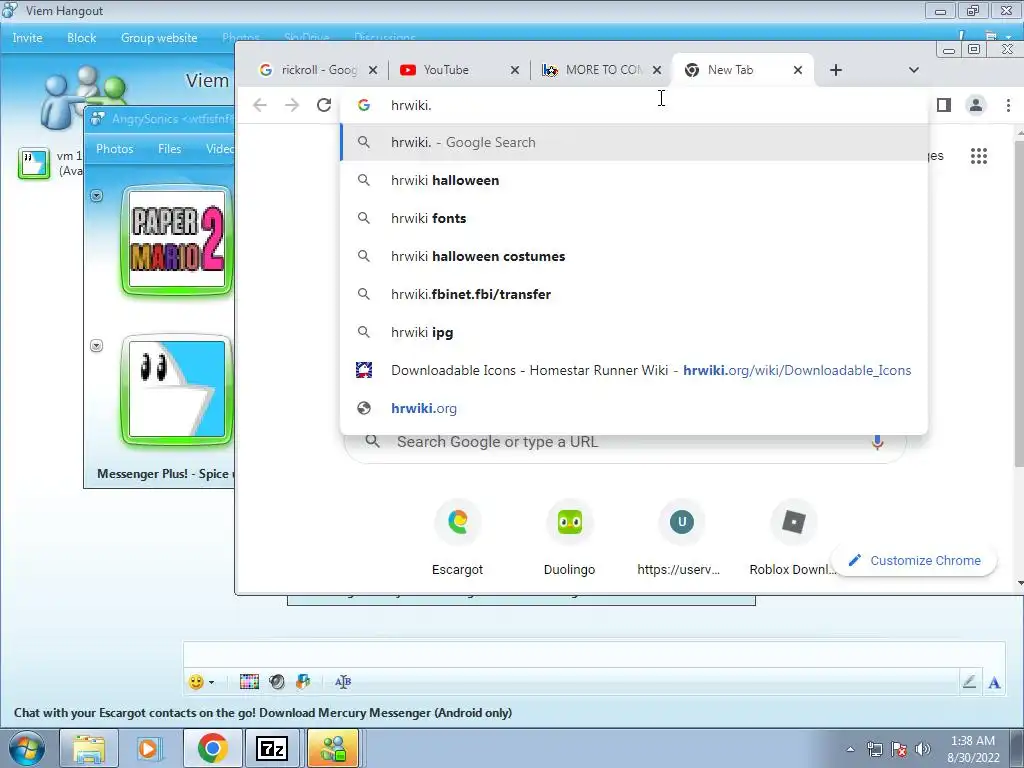Click Paper Mario 2 display picture
Image resolution: width=1024 pixels, height=768 pixels.
(177, 239)
